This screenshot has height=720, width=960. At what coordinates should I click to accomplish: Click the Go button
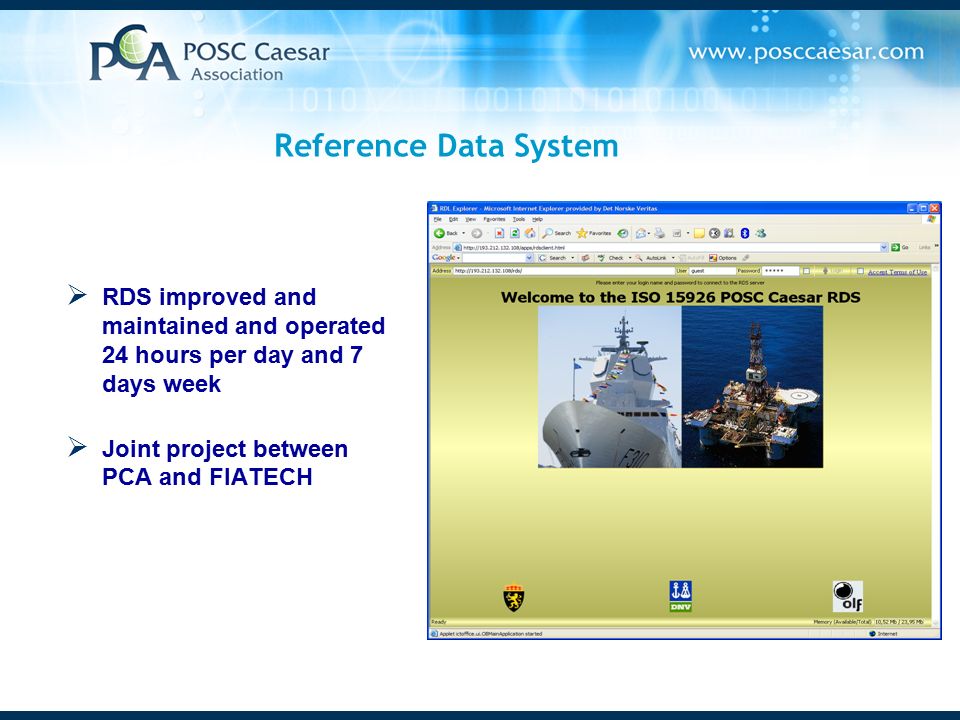[899, 247]
